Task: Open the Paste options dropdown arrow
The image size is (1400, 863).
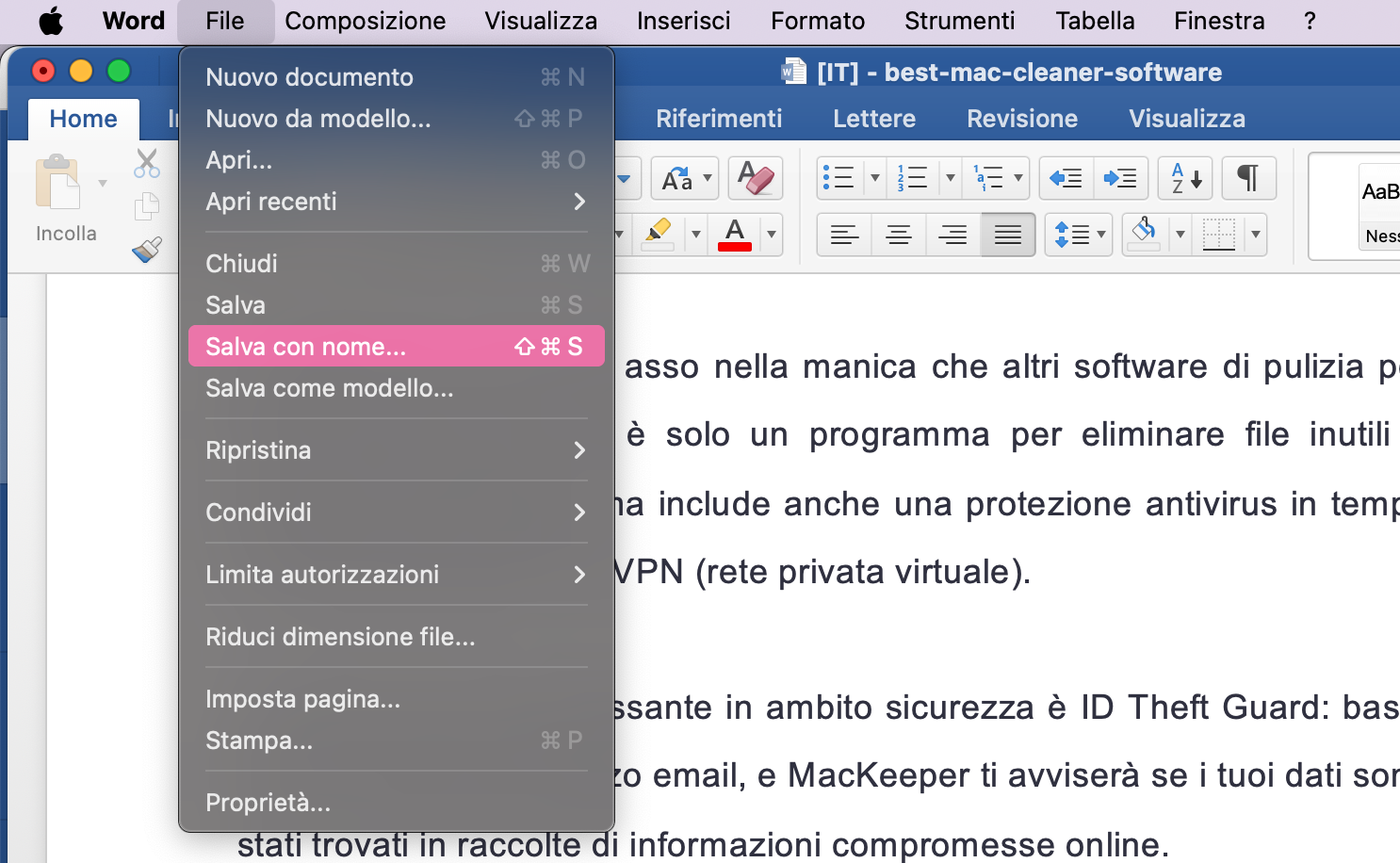Action: tap(103, 183)
